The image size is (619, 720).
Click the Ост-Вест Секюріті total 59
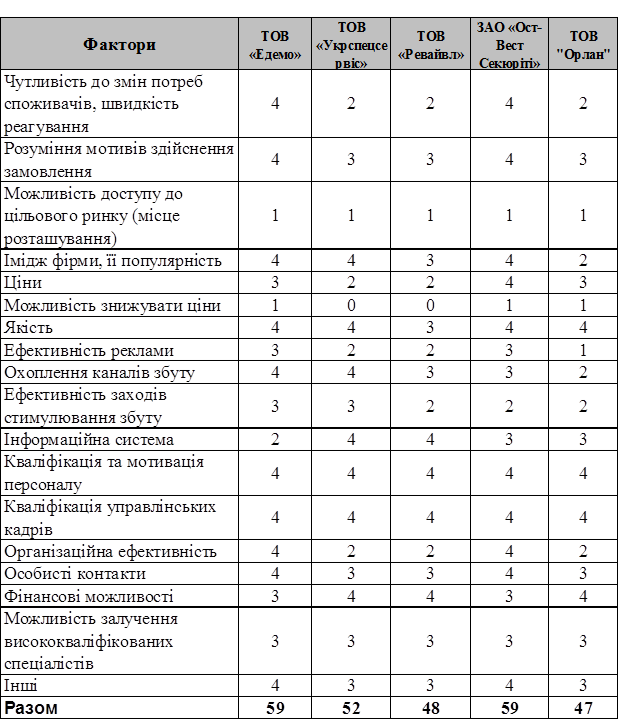click(509, 708)
